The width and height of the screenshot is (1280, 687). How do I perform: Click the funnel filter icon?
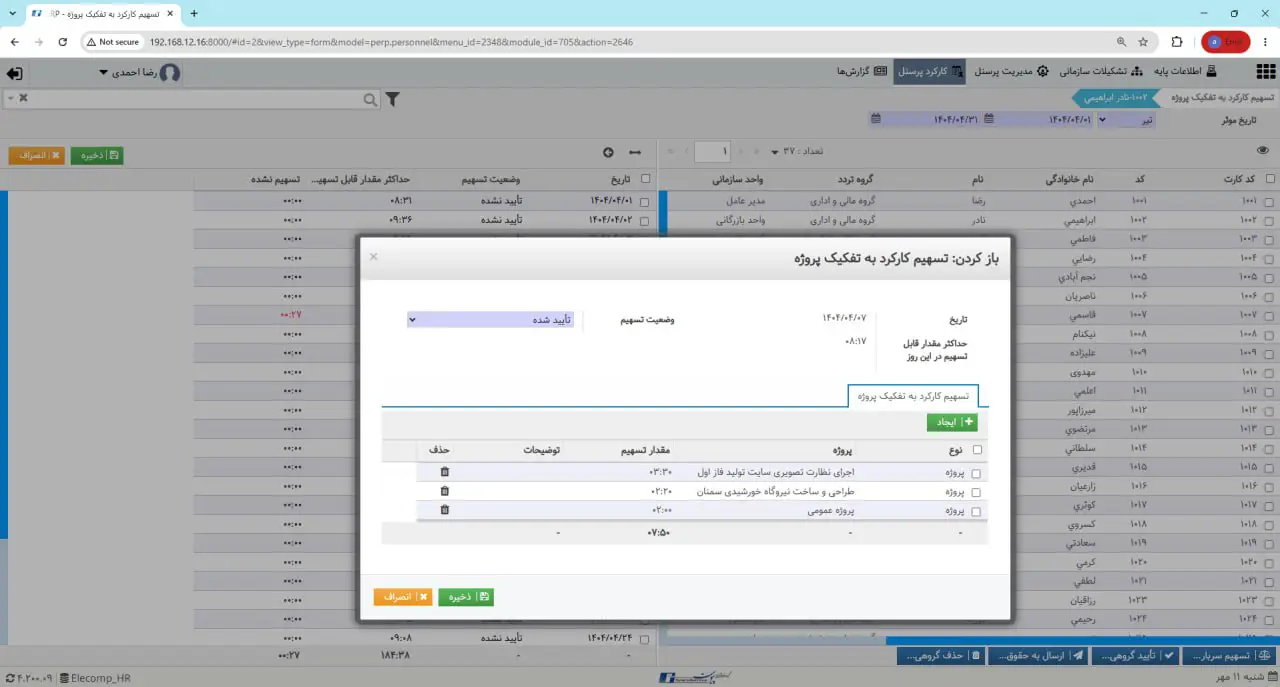tap(393, 99)
